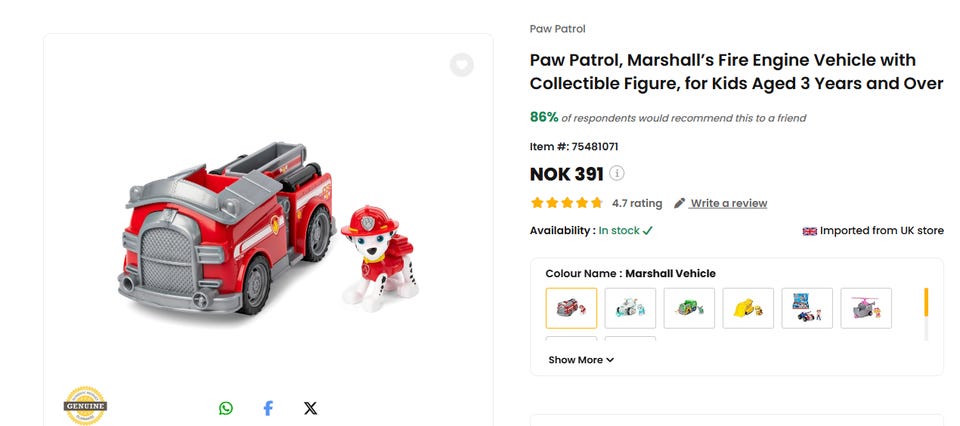Add product to wishlist with heart icon
Image resolution: width=960 pixels, height=426 pixels.
[461, 65]
